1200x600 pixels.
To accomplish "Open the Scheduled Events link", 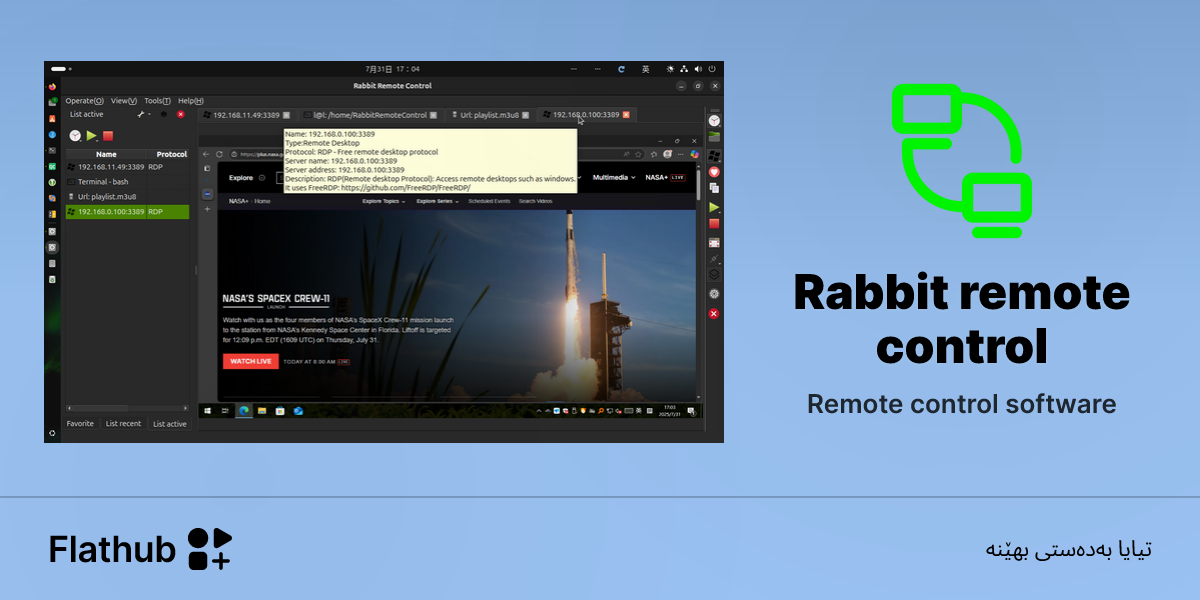I will click(489, 201).
